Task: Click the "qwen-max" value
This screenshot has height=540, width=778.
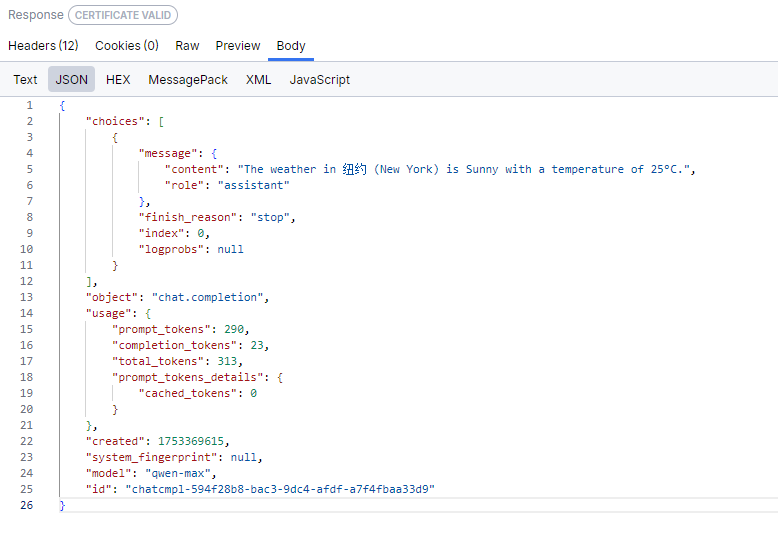Action: click(178, 473)
